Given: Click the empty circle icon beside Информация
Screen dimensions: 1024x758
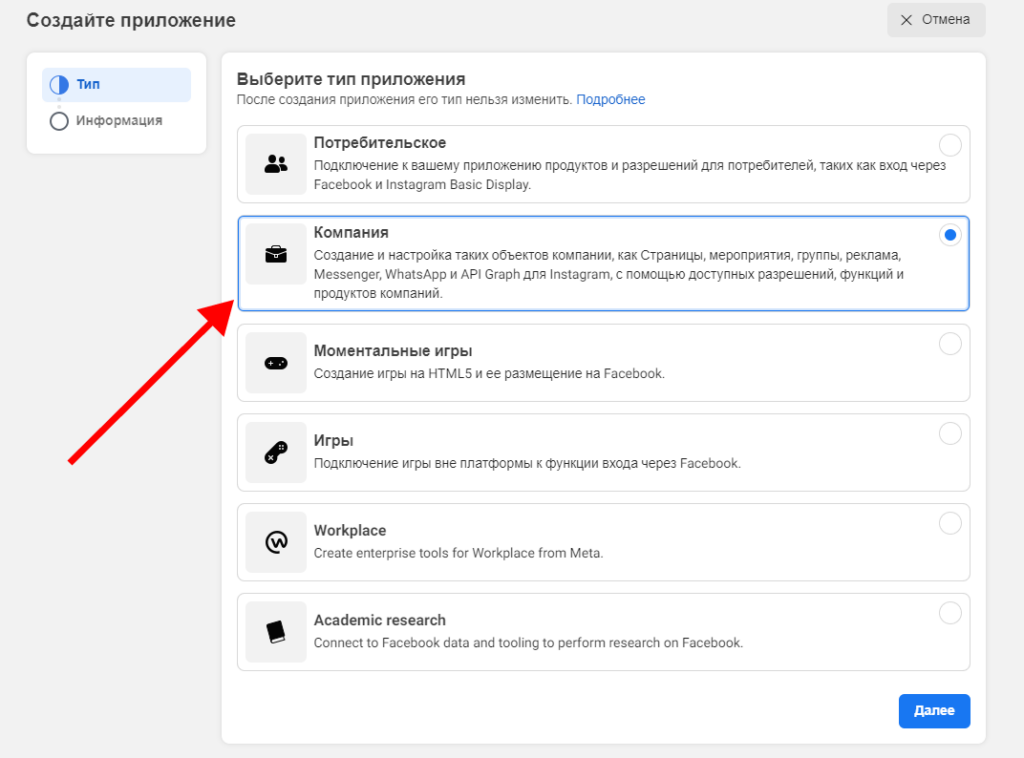Looking at the screenshot, I should click(x=59, y=121).
